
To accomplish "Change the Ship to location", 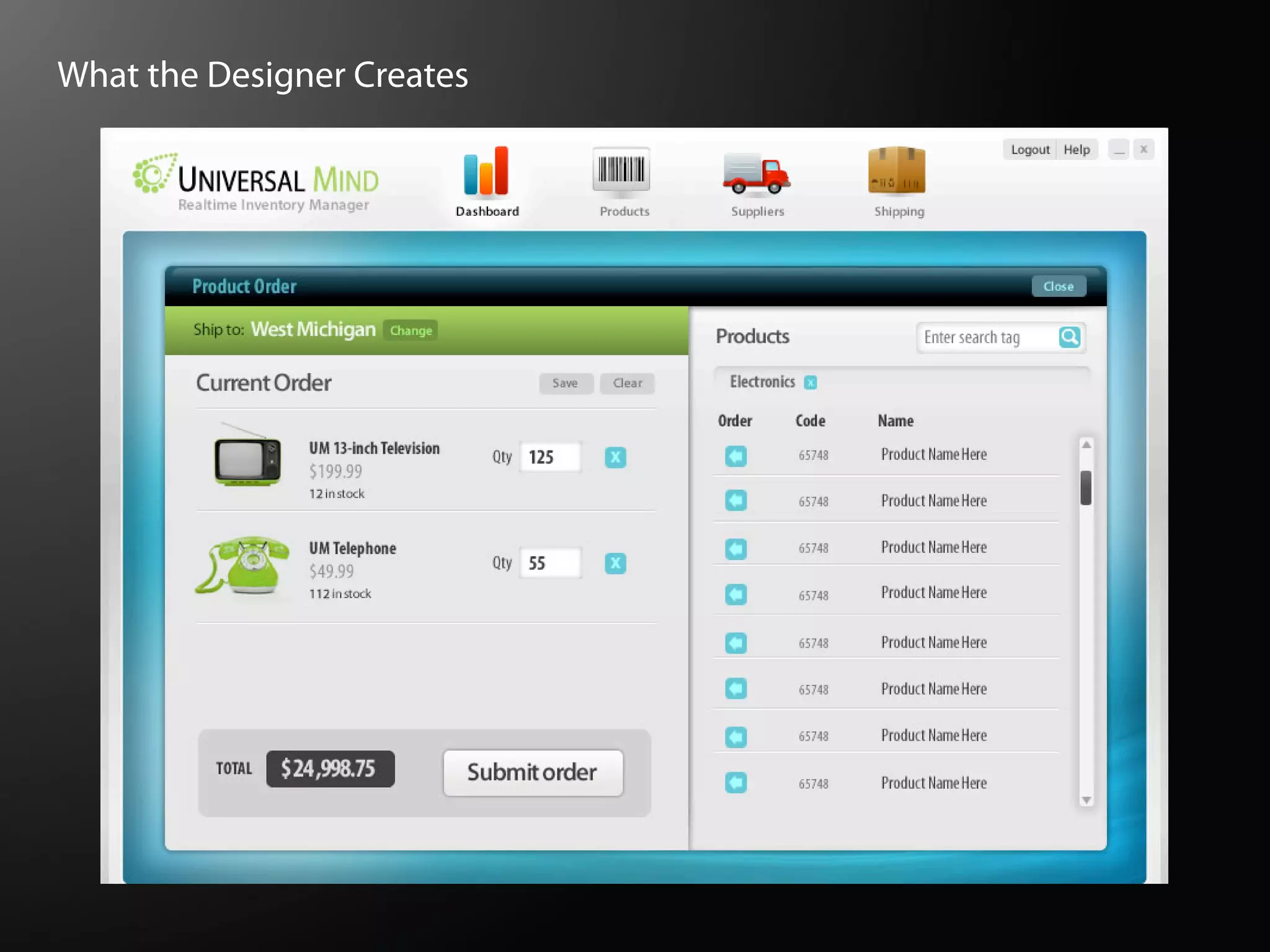I will click(x=411, y=330).
